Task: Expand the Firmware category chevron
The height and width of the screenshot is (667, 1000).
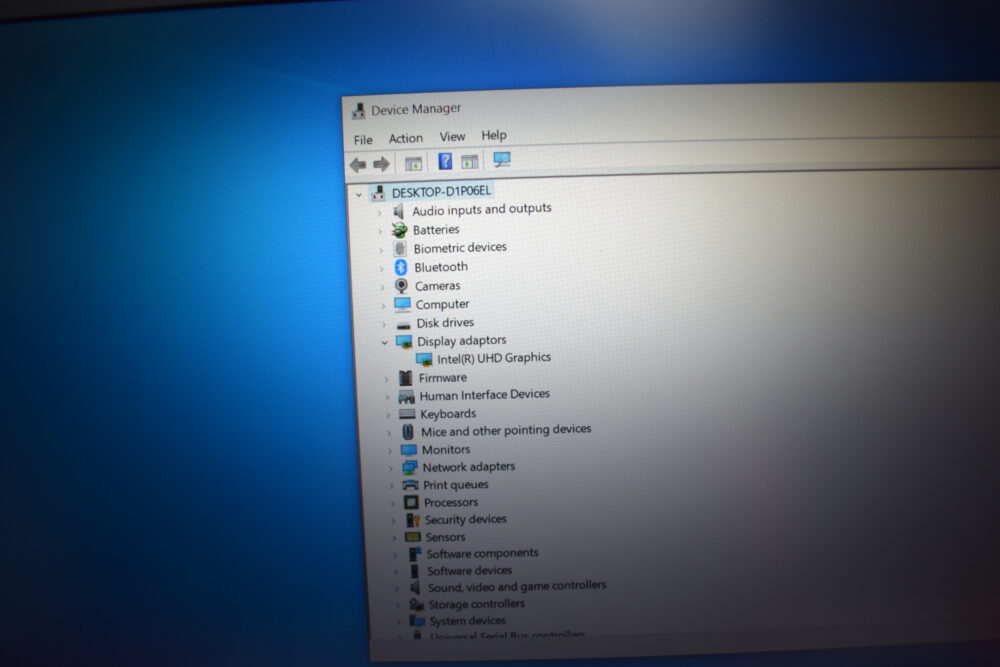Action: click(x=386, y=379)
